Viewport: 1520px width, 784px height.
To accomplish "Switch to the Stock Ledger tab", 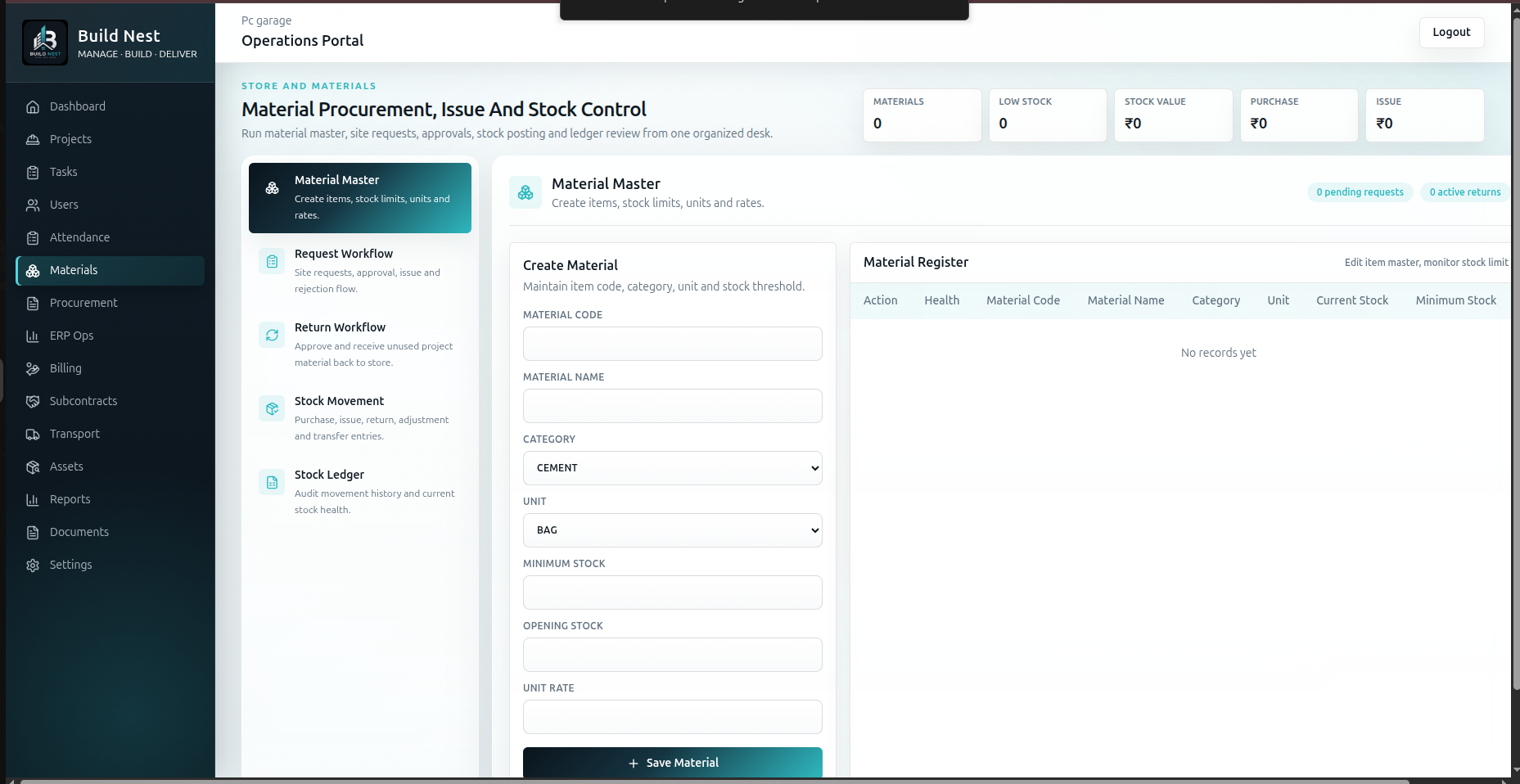I will [x=360, y=491].
